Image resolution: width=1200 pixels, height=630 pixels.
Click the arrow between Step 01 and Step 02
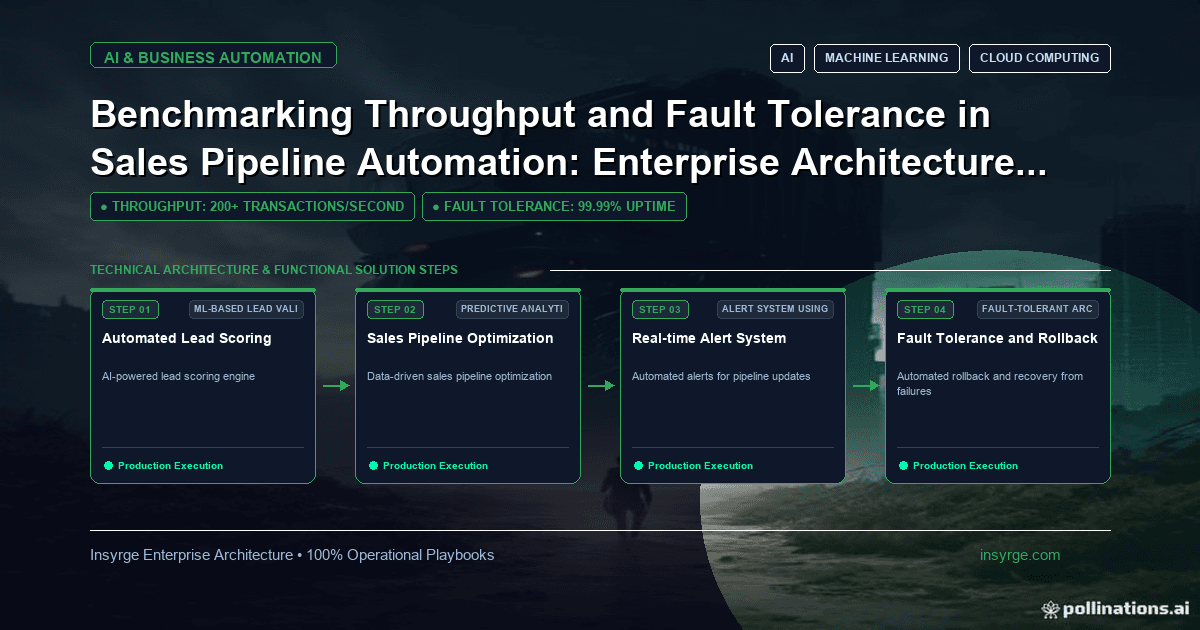click(x=336, y=385)
